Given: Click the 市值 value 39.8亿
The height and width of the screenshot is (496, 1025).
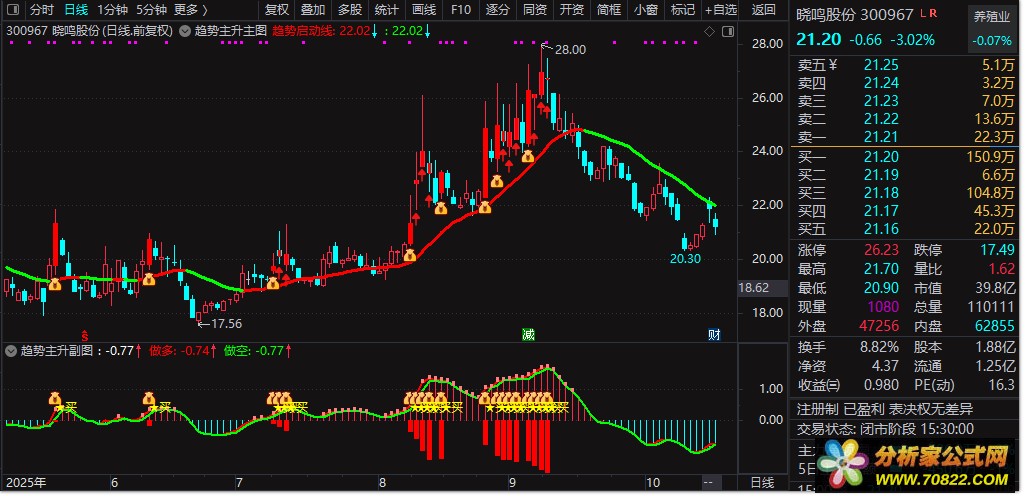Looking at the screenshot, I should click(994, 288).
